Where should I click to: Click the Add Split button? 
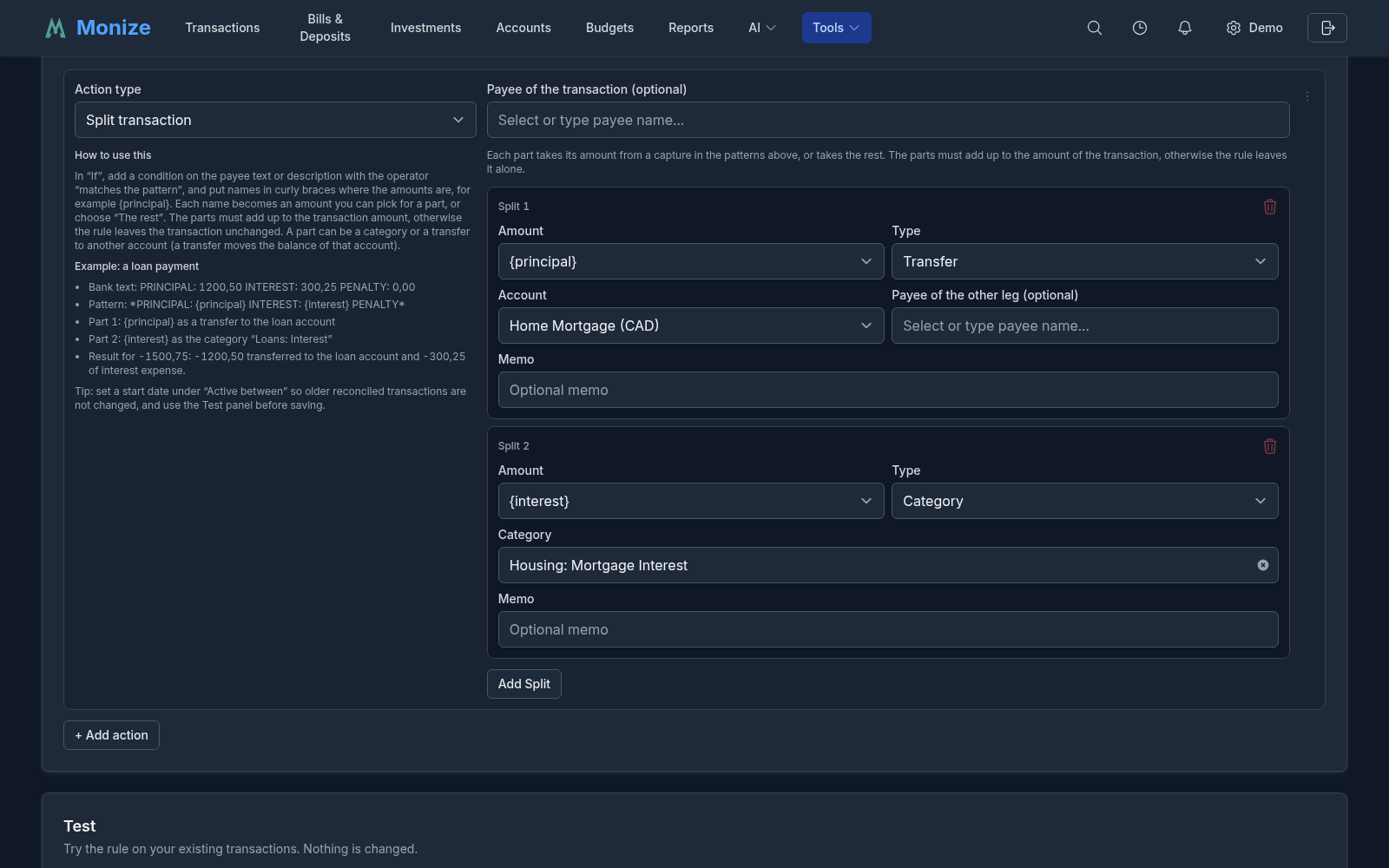point(524,684)
